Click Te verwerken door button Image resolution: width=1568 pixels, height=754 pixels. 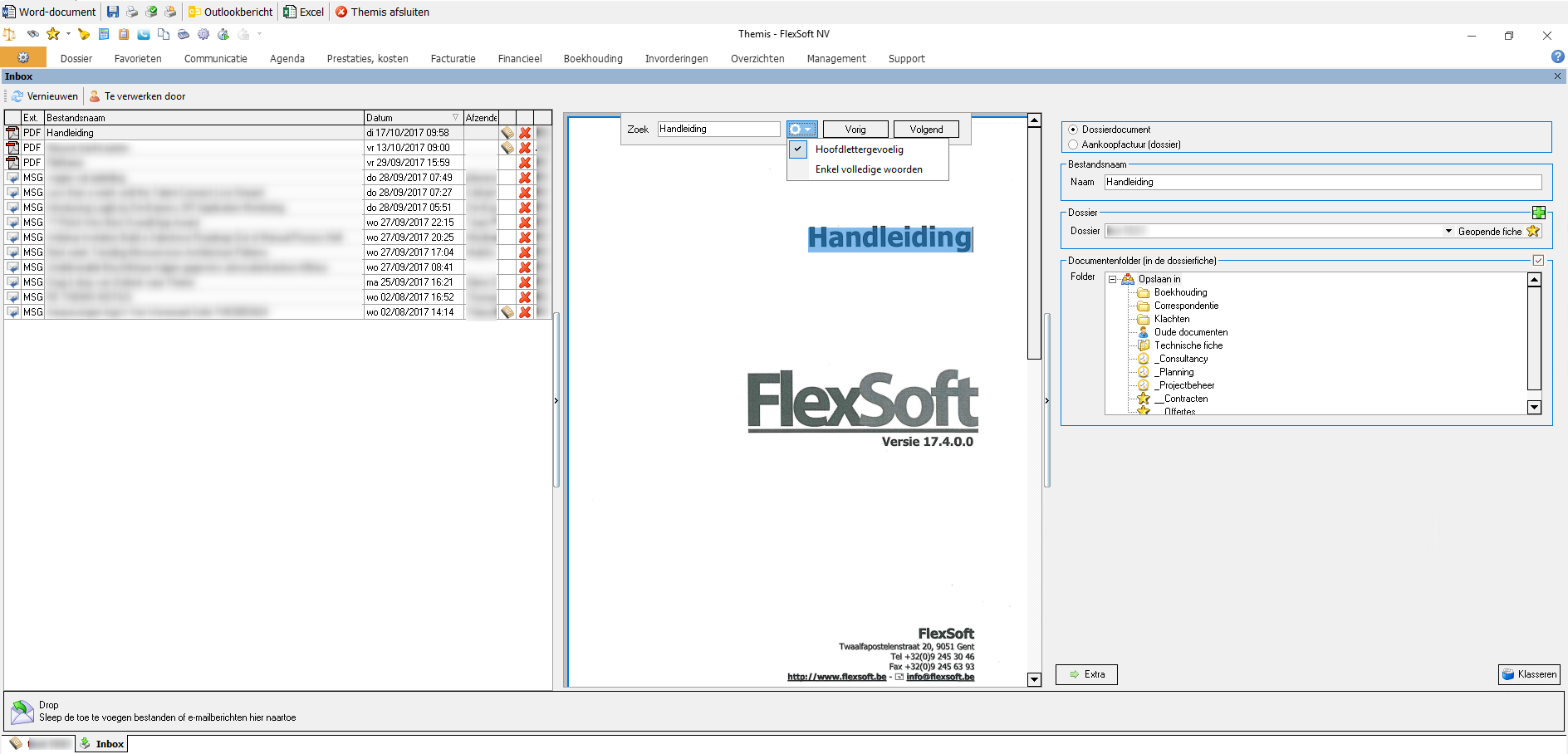pos(137,96)
